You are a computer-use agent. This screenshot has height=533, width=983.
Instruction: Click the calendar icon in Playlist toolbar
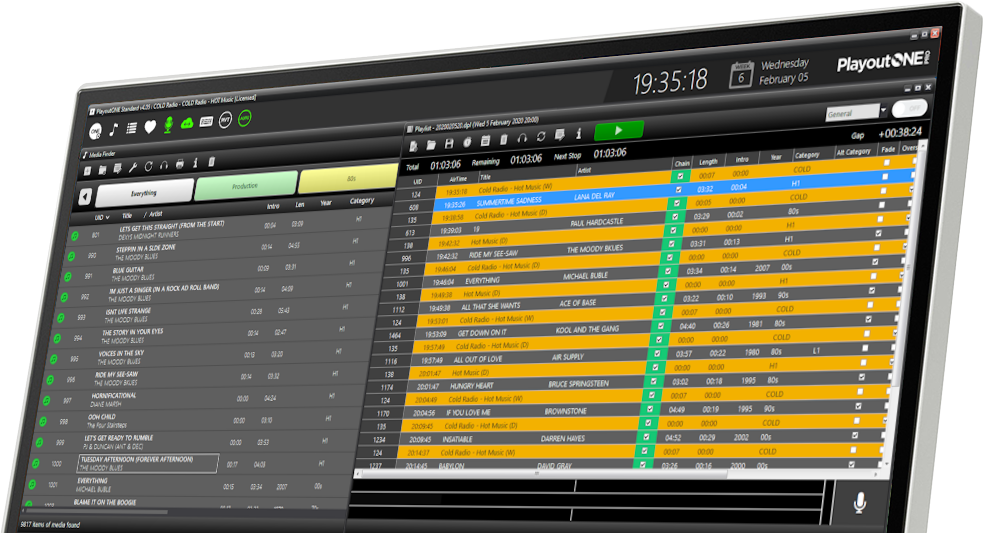click(x=485, y=141)
